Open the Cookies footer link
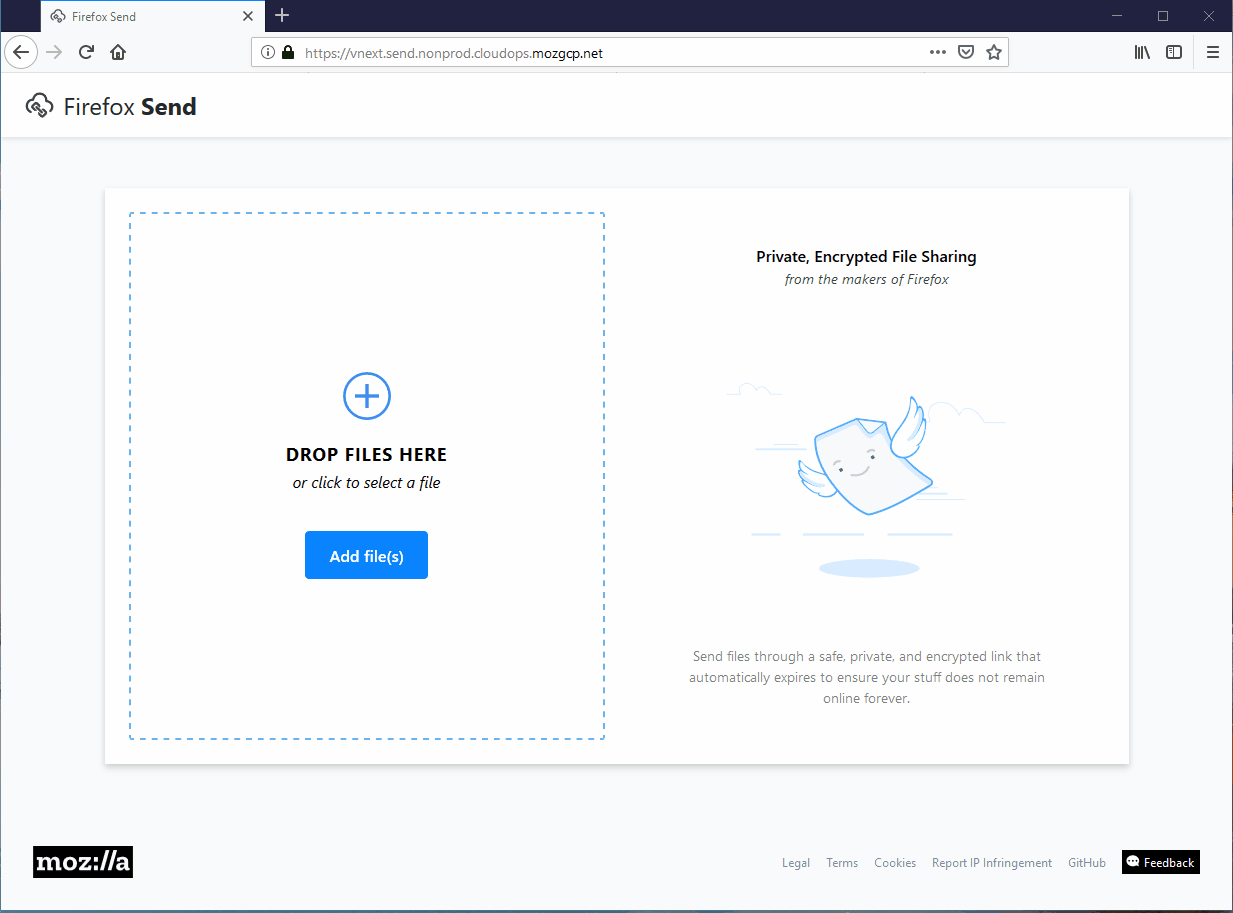 (x=895, y=863)
